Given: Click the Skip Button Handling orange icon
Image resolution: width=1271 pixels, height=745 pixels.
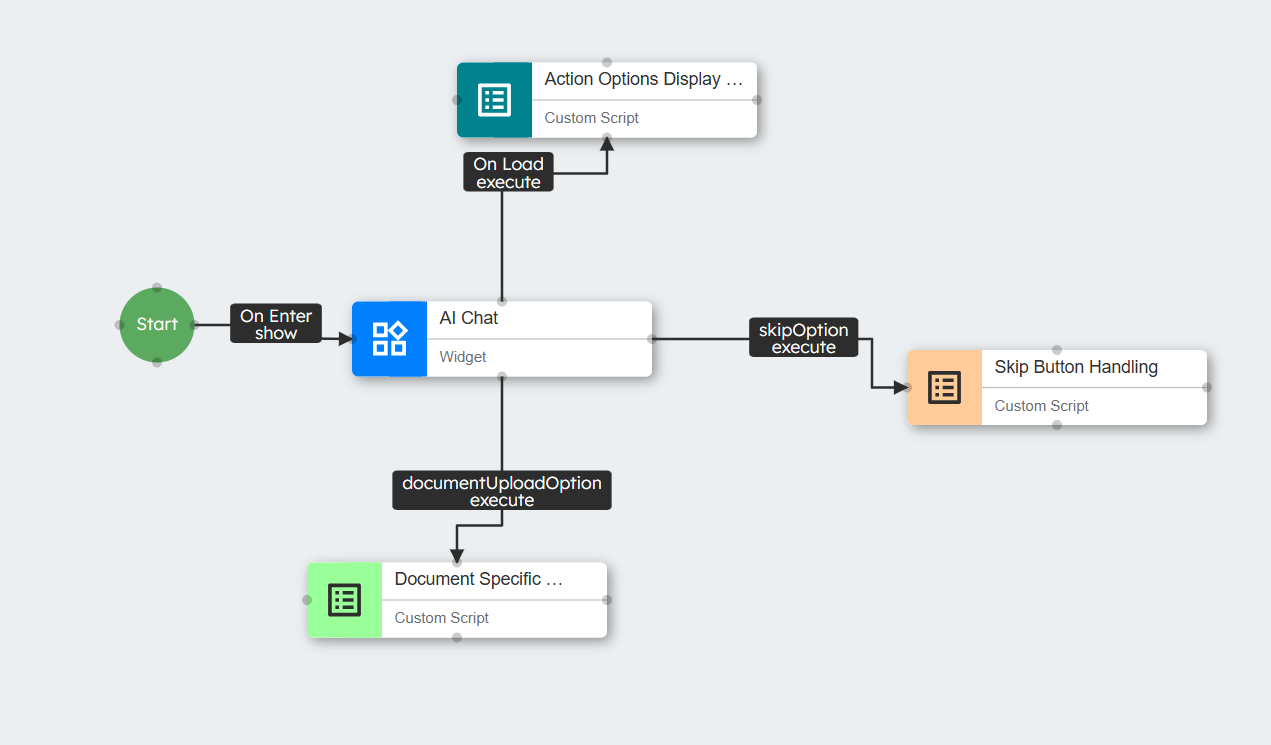Looking at the screenshot, I should click(x=944, y=387).
